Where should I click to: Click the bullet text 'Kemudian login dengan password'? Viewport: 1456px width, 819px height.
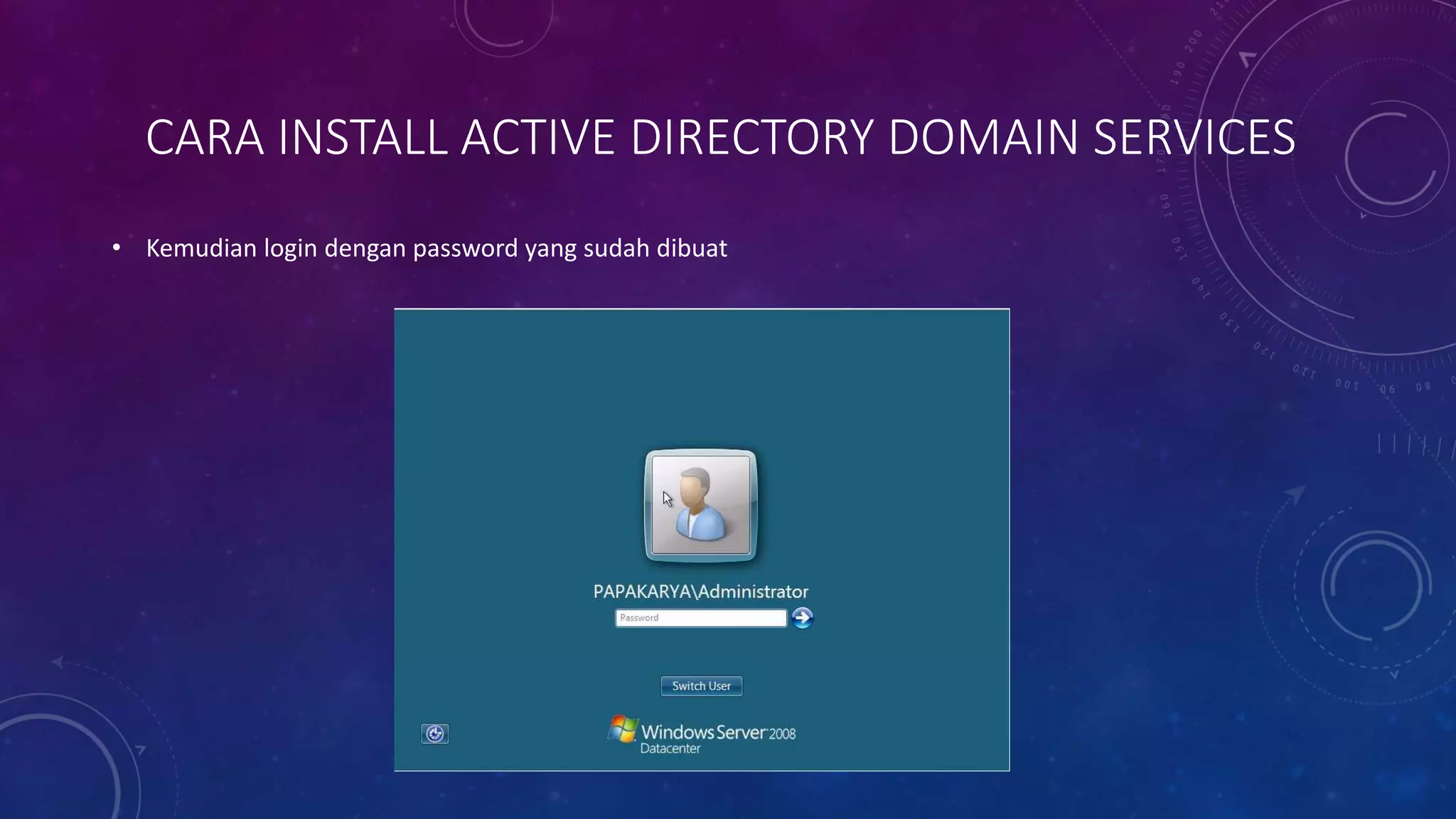(x=332, y=248)
